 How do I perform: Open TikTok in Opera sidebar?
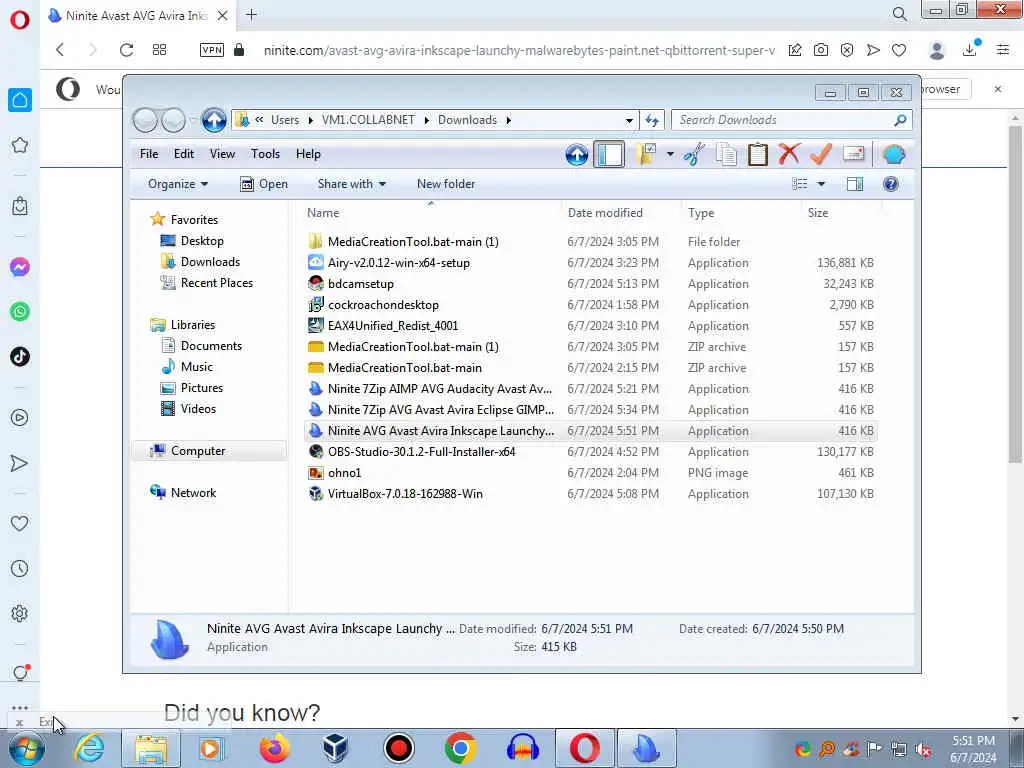tap(20, 357)
